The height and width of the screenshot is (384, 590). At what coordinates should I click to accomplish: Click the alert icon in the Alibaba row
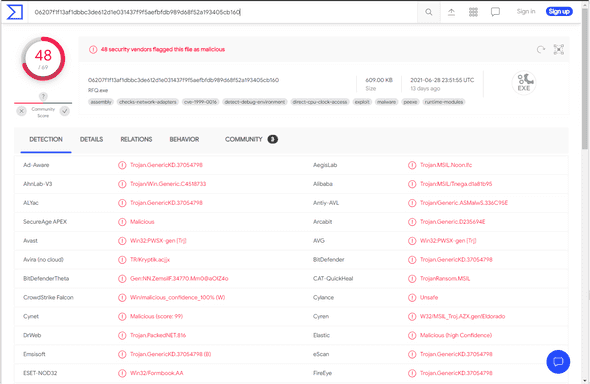click(412, 184)
